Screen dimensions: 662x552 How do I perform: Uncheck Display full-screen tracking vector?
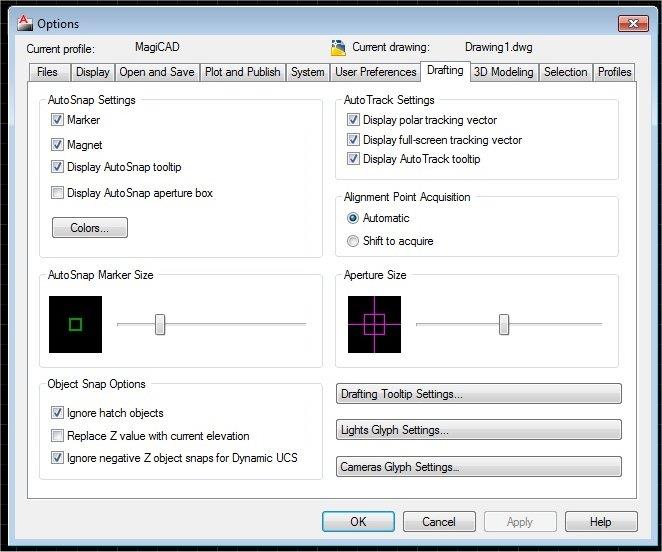353,139
